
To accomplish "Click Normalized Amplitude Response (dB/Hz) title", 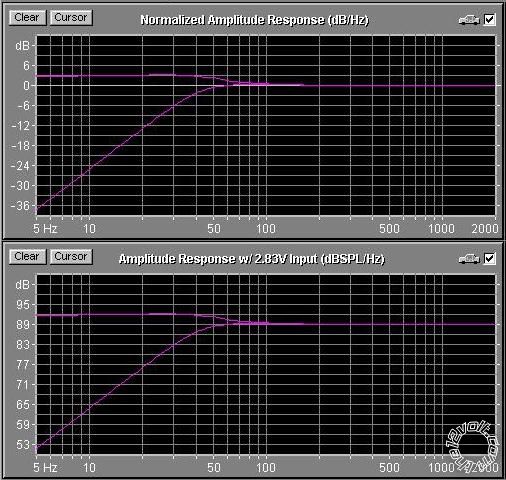I will click(254, 20).
